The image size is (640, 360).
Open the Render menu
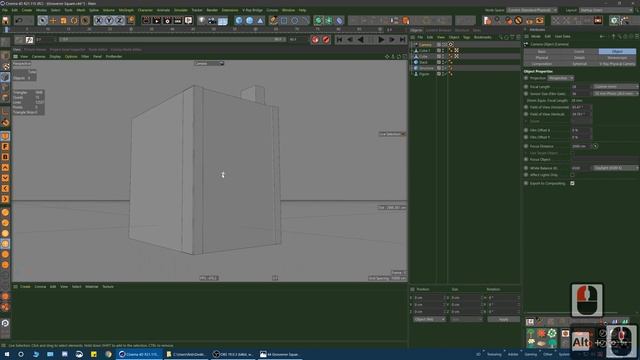pyautogui.click(x=212, y=10)
